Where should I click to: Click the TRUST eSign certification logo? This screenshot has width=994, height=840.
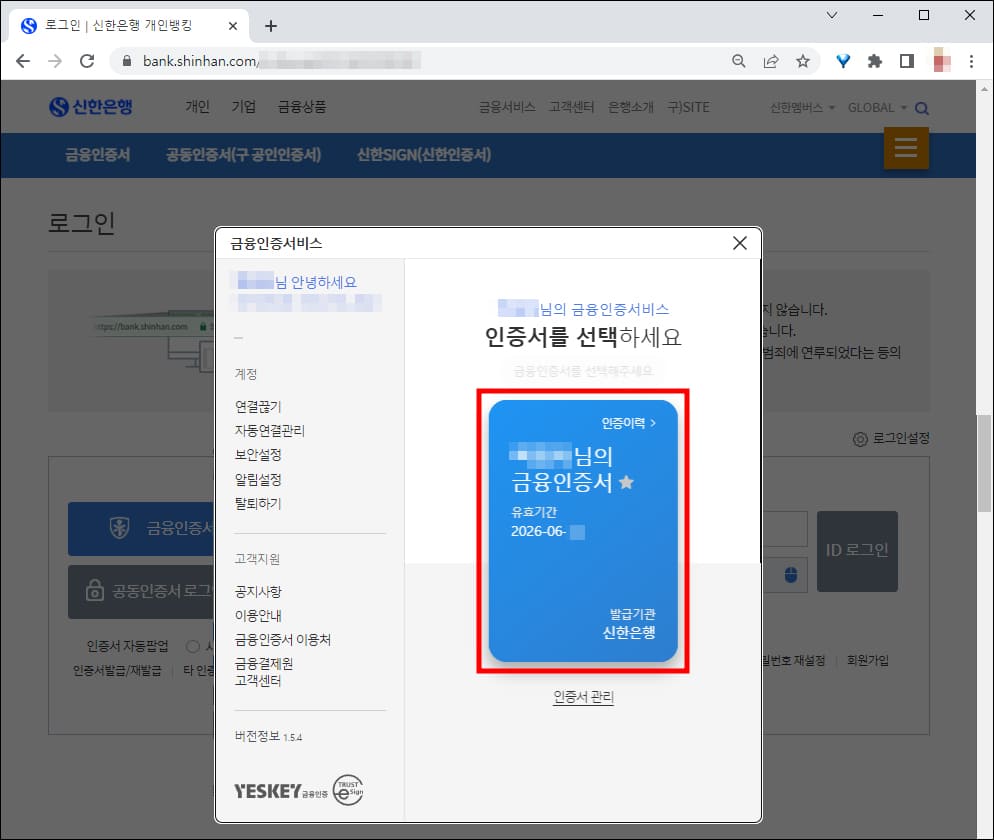coord(349,790)
